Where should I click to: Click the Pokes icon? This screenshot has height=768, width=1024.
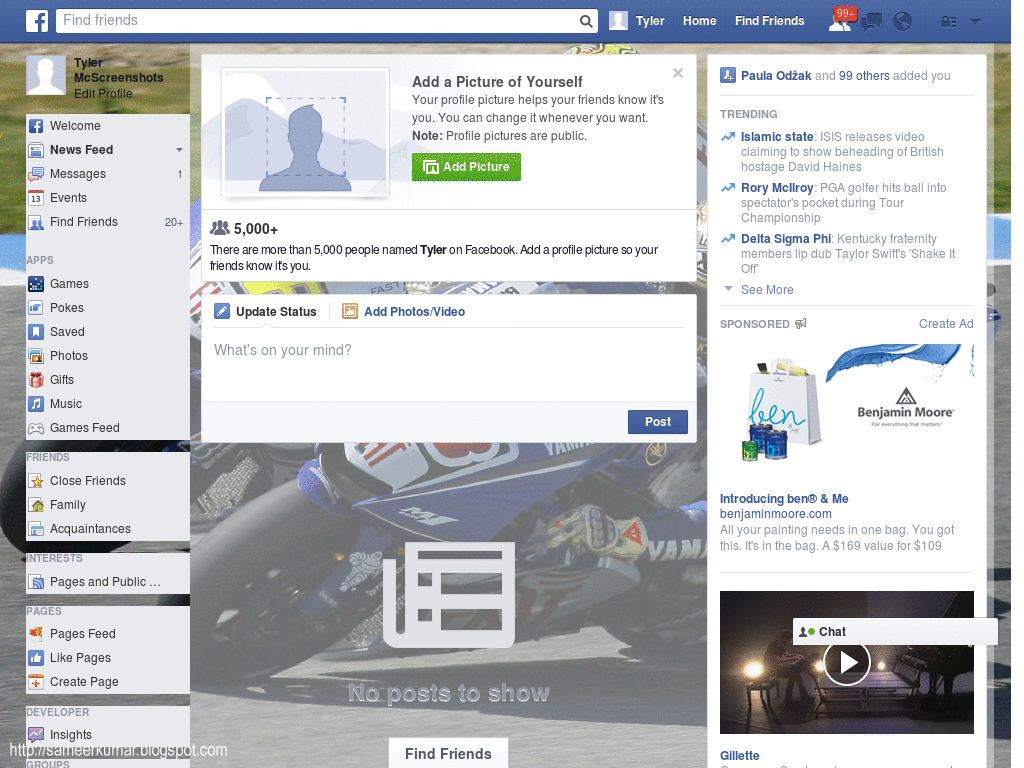(x=36, y=308)
